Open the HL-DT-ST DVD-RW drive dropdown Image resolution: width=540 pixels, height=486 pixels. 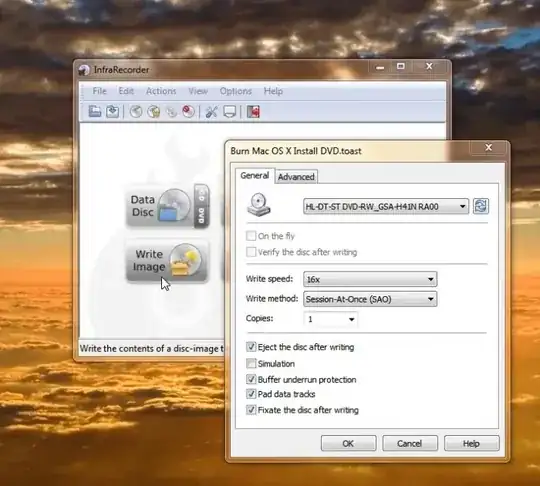pyautogui.click(x=386, y=206)
